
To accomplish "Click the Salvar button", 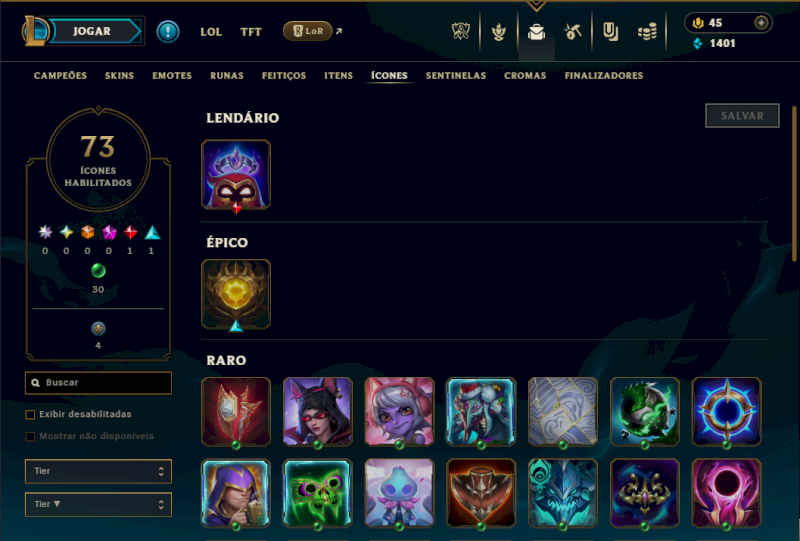I will pyautogui.click(x=742, y=116).
